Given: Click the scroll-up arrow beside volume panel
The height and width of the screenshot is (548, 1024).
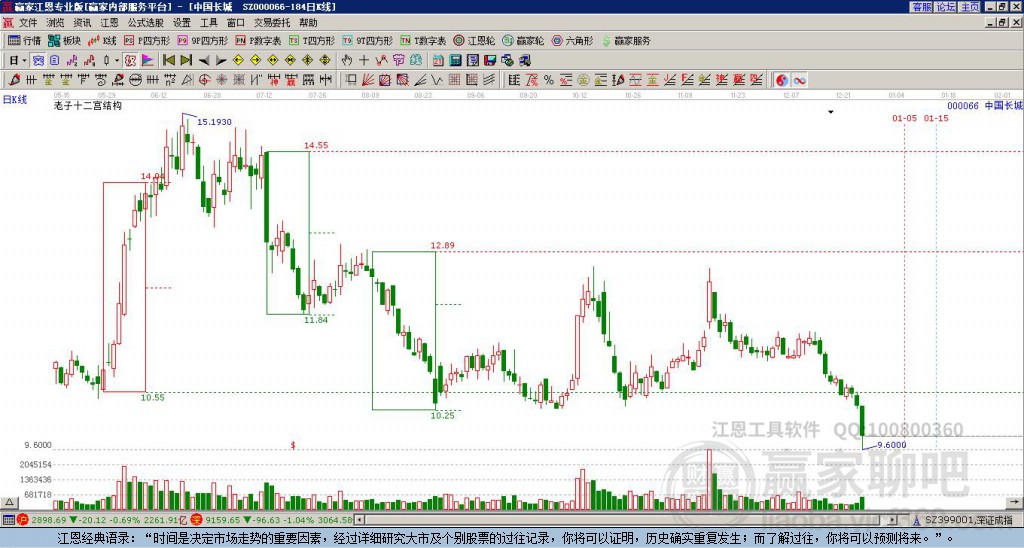Looking at the screenshot, I should [x=8, y=502].
